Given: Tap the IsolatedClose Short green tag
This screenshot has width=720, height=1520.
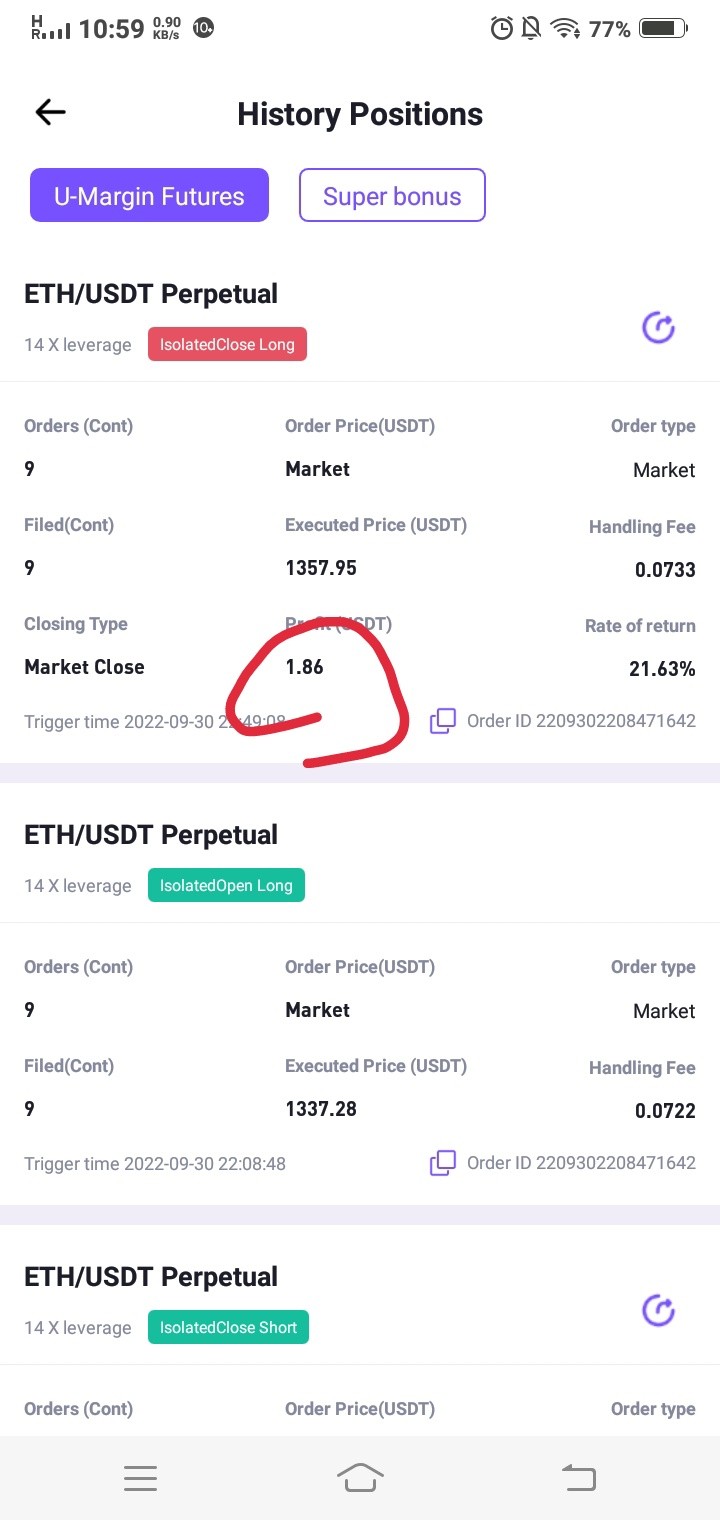Looking at the screenshot, I should 228,1328.
